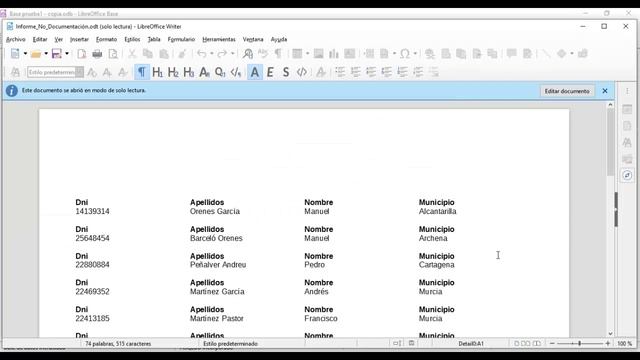Expand the Insert Table dropdown arrow

click(x=307, y=53)
